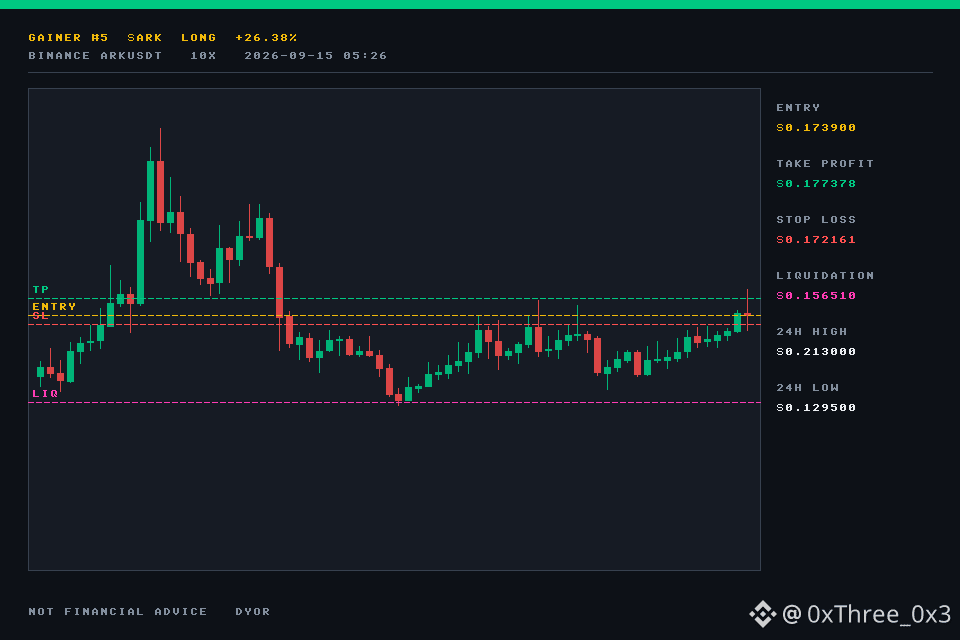The height and width of the screenshot is (640, 960).
Task: Select the liquidation price $0.156510
Action: 816,296
